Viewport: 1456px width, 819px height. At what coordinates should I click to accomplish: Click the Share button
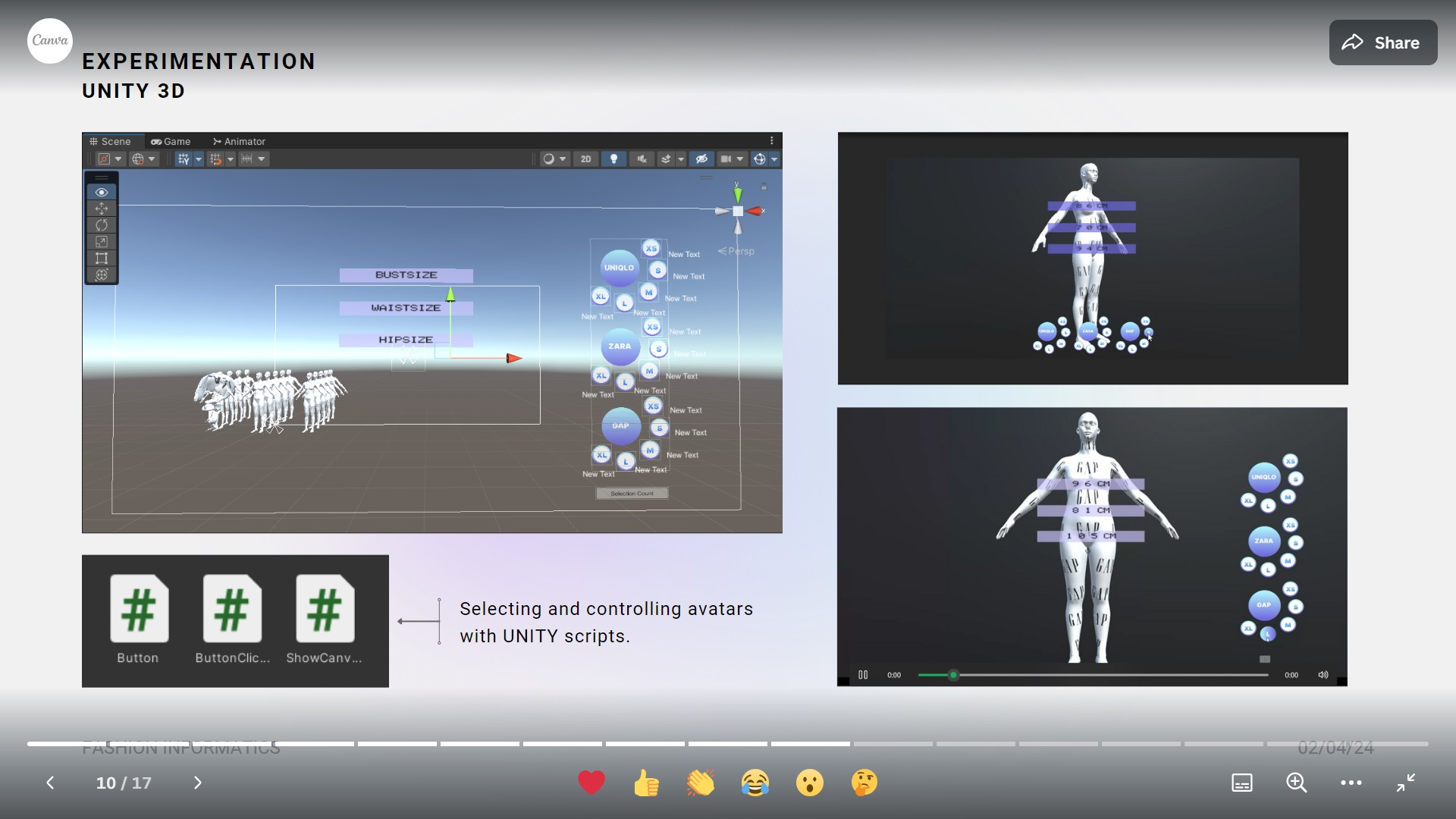pyautogui.click(x=1383, y=42)
